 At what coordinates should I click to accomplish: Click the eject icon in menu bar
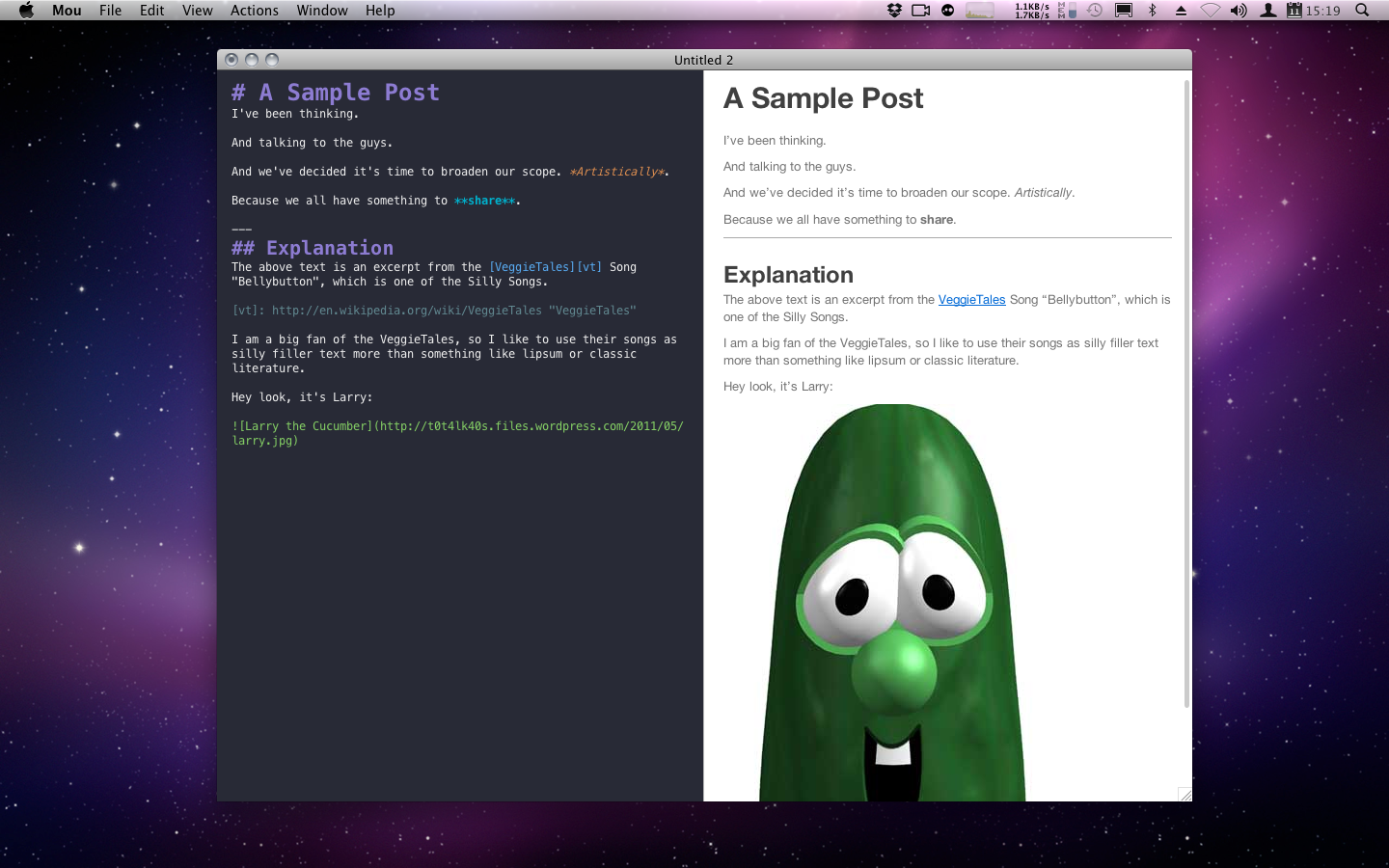1181,11
